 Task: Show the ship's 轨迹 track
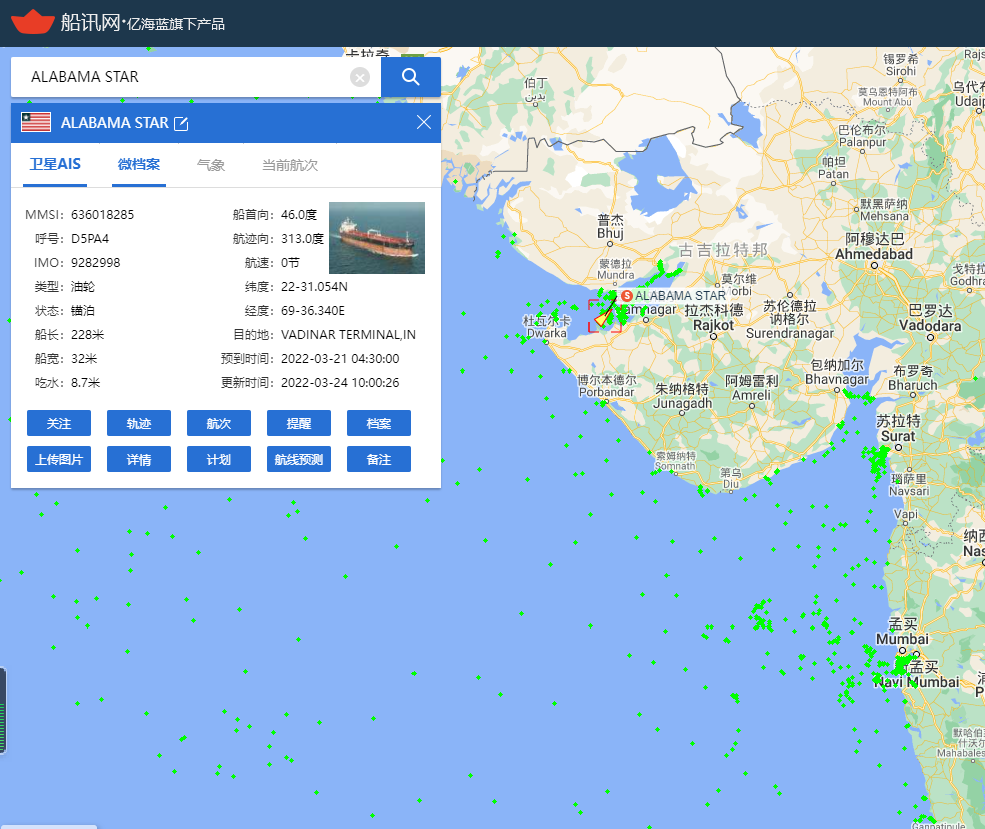point(139,423)
